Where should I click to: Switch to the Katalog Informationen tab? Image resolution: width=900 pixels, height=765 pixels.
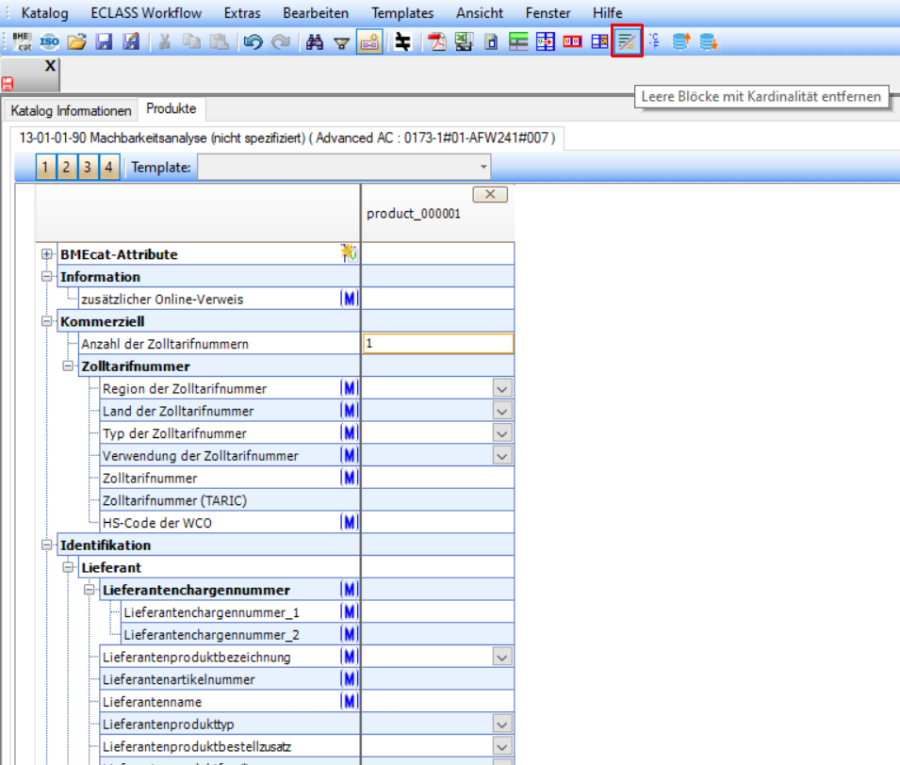coord(71,110)
